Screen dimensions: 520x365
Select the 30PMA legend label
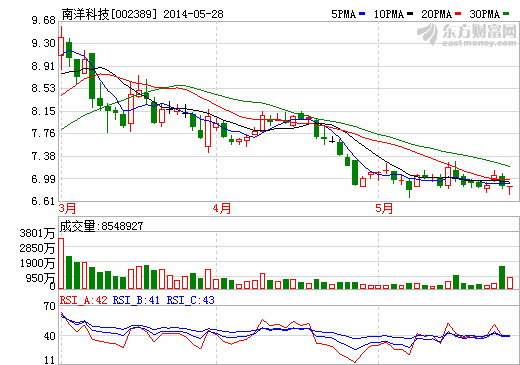[x=485, y=14]
